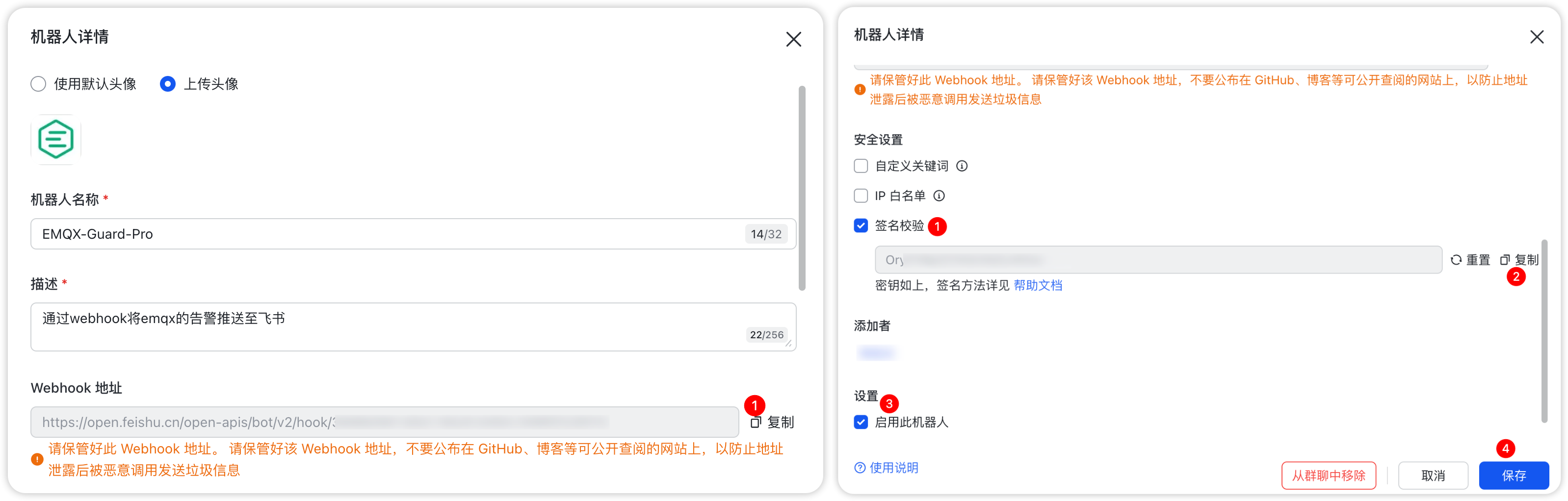Click the left dialog vertical scrollbar
Image resolution: width=1568 pixels, height=501 pixels.
coord(802,188)
